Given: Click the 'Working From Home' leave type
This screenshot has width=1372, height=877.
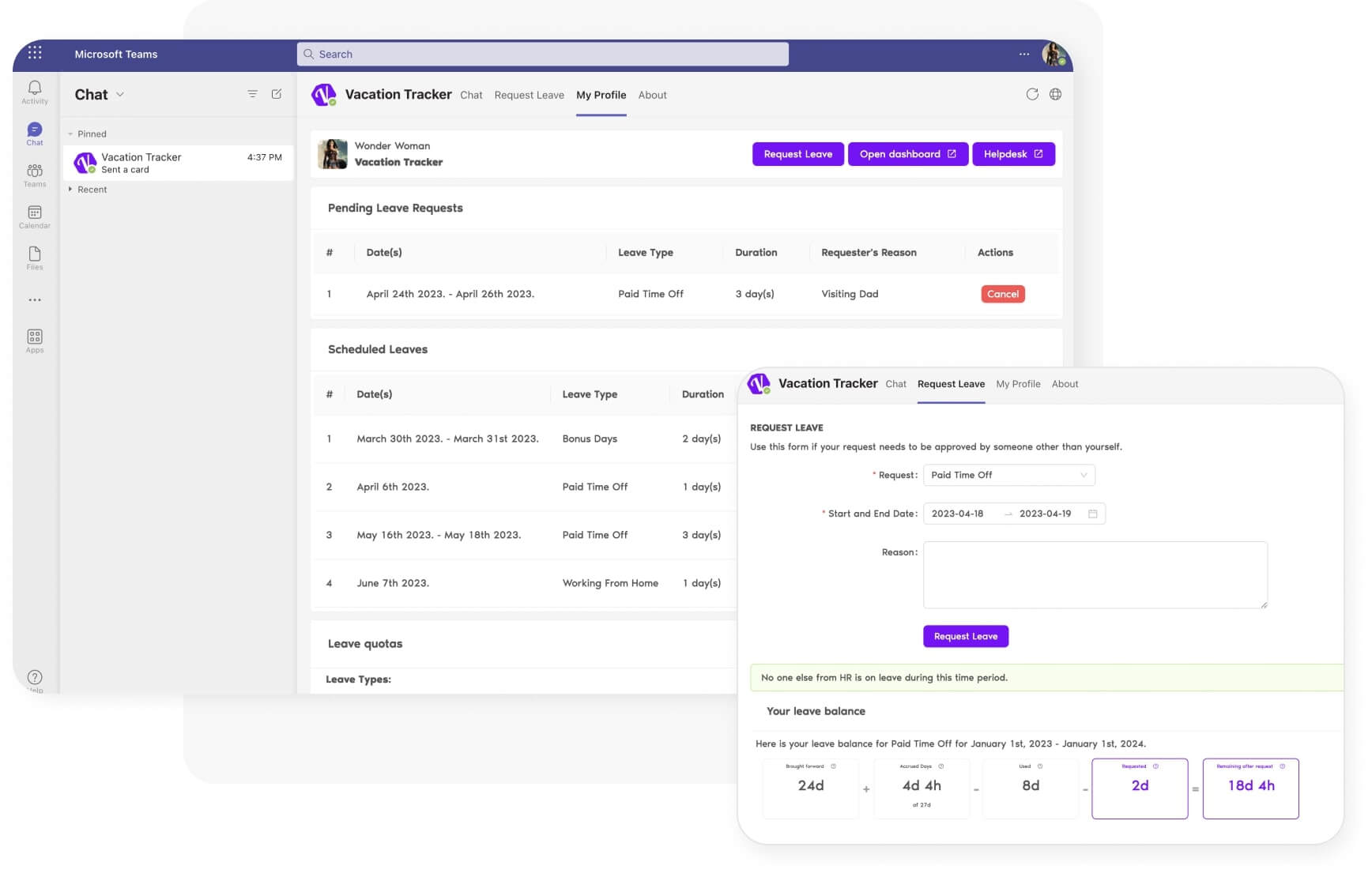Looking at the screenshot, I should pos(610,583).
